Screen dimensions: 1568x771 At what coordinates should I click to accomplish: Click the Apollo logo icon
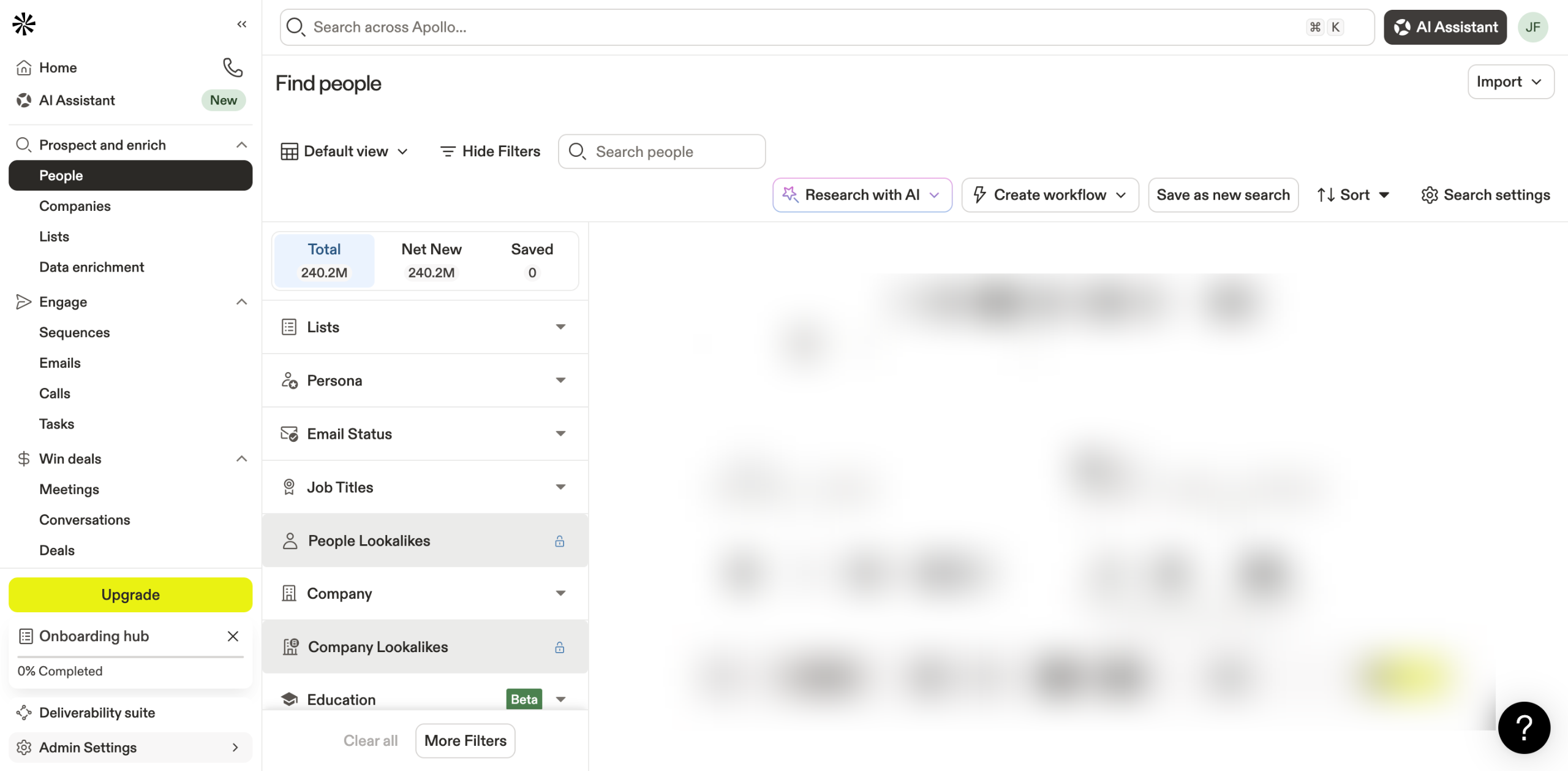click(x=24, y=24)
